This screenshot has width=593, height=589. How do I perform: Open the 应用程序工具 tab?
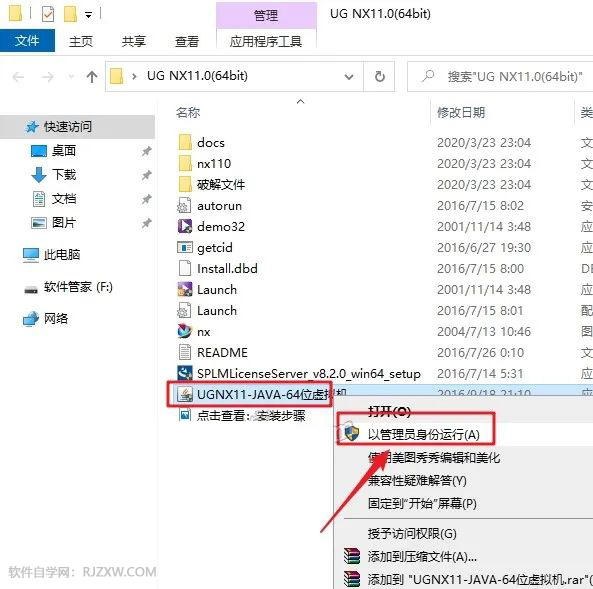pyautogui.click(x=266, y=41)
